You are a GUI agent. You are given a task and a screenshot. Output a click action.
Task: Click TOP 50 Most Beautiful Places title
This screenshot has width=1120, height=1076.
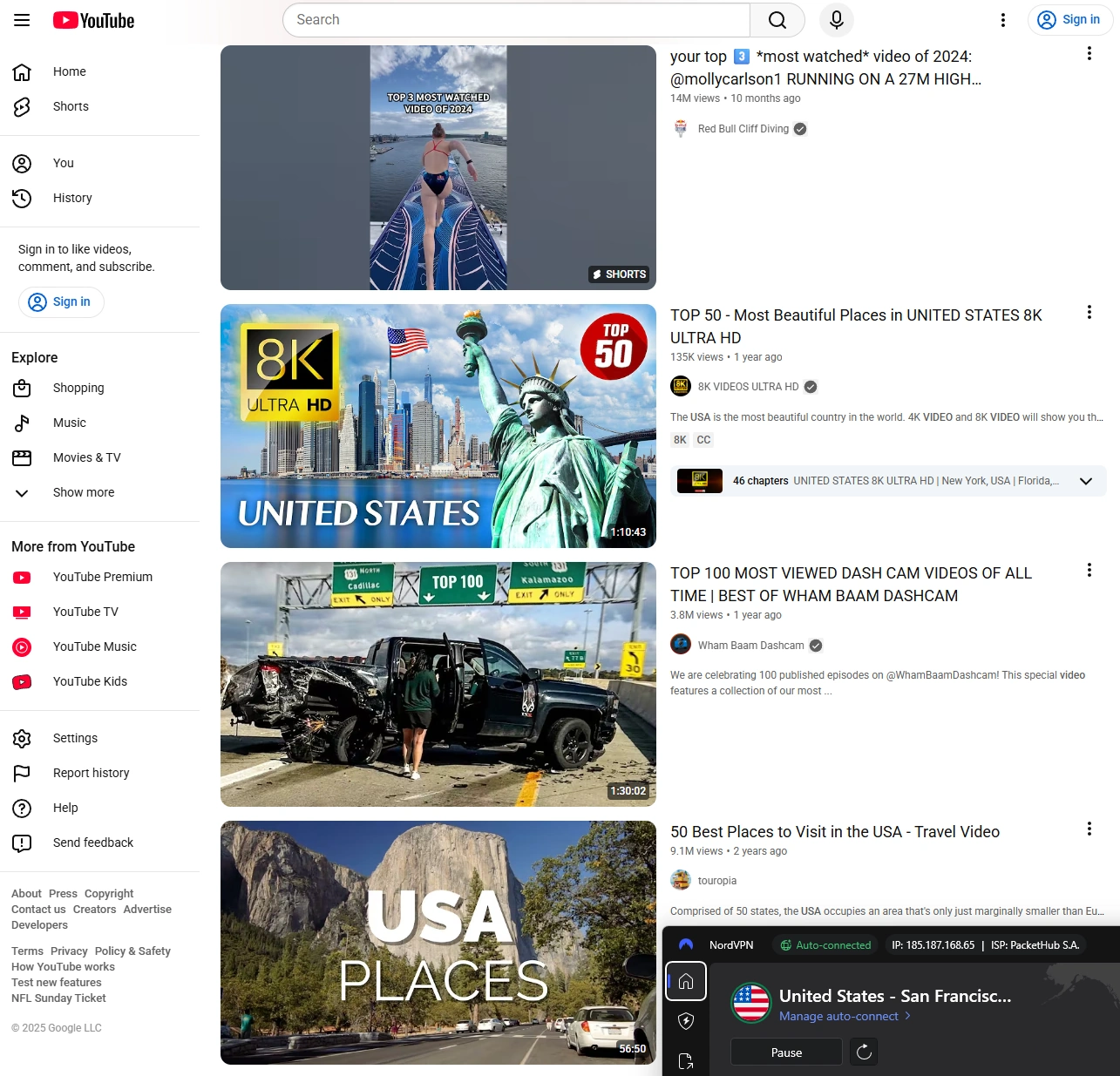(856, 327)
